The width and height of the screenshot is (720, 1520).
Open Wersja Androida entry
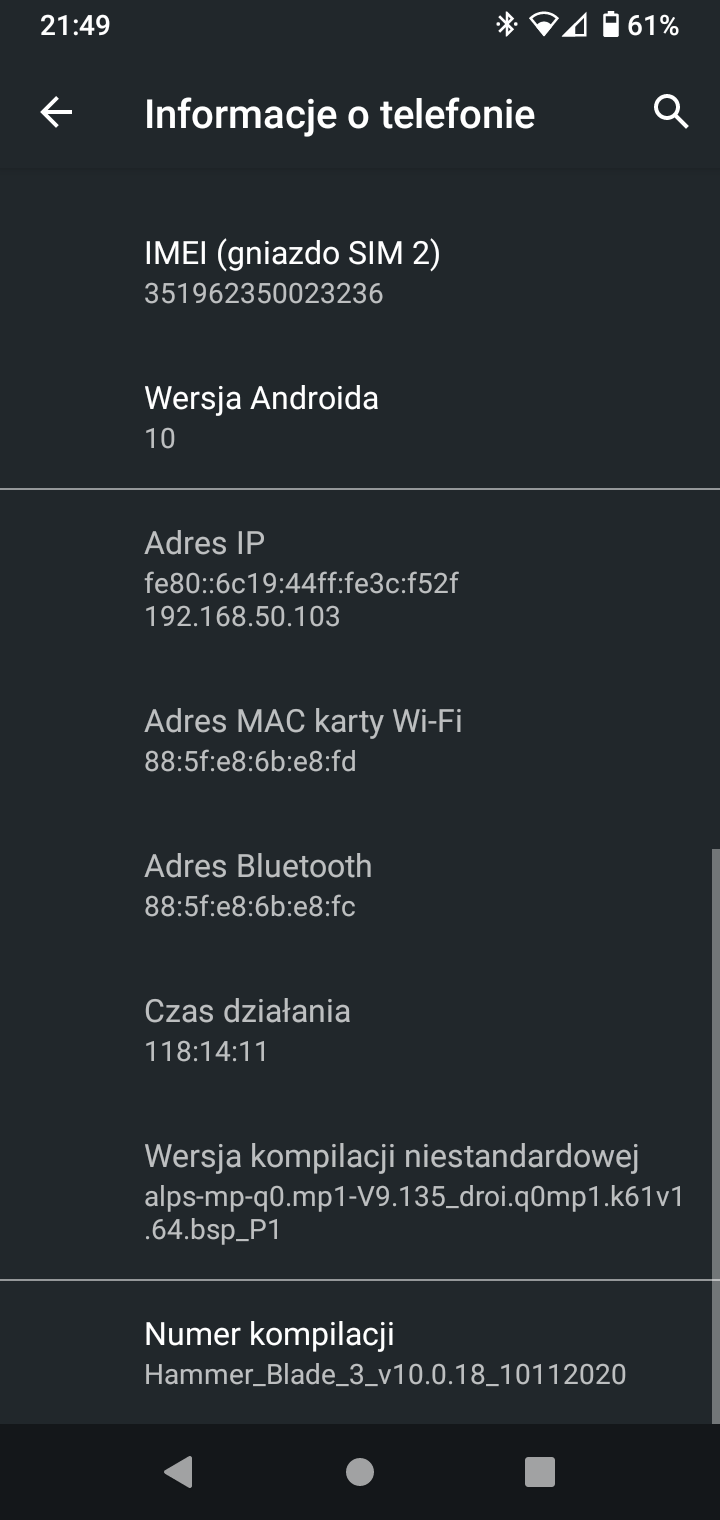pyautogui.click(x=360, y=417)
